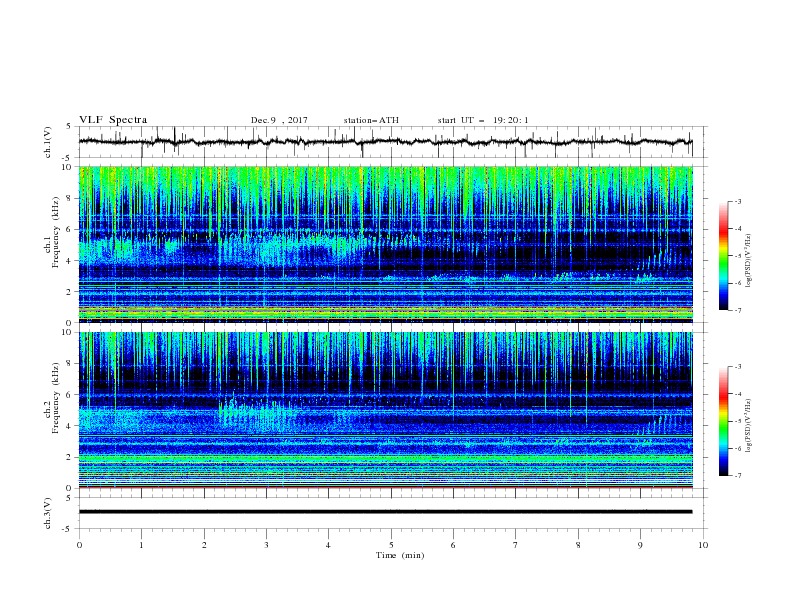Click the upper 'log(PSD)(V²/Hz)' colorbar label
The height and width of the screenshot is (612, 792).
pyautogui.click(x=748, y=261)
